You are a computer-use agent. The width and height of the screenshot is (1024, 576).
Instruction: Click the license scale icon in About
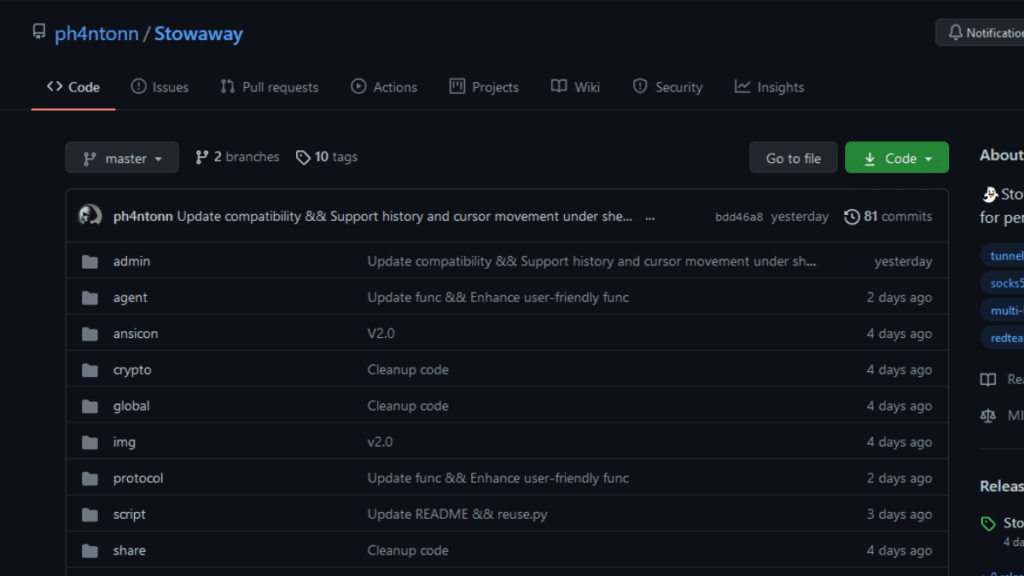[x=988, y=415]
